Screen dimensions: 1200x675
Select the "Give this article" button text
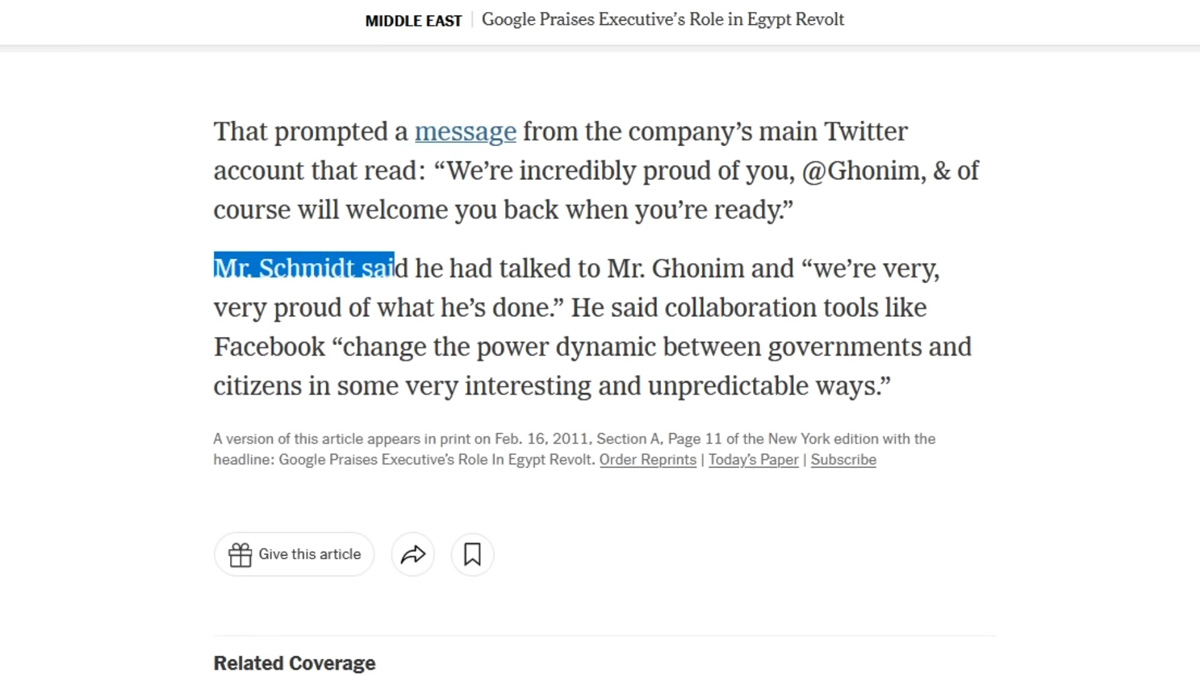tap(310, 554)
